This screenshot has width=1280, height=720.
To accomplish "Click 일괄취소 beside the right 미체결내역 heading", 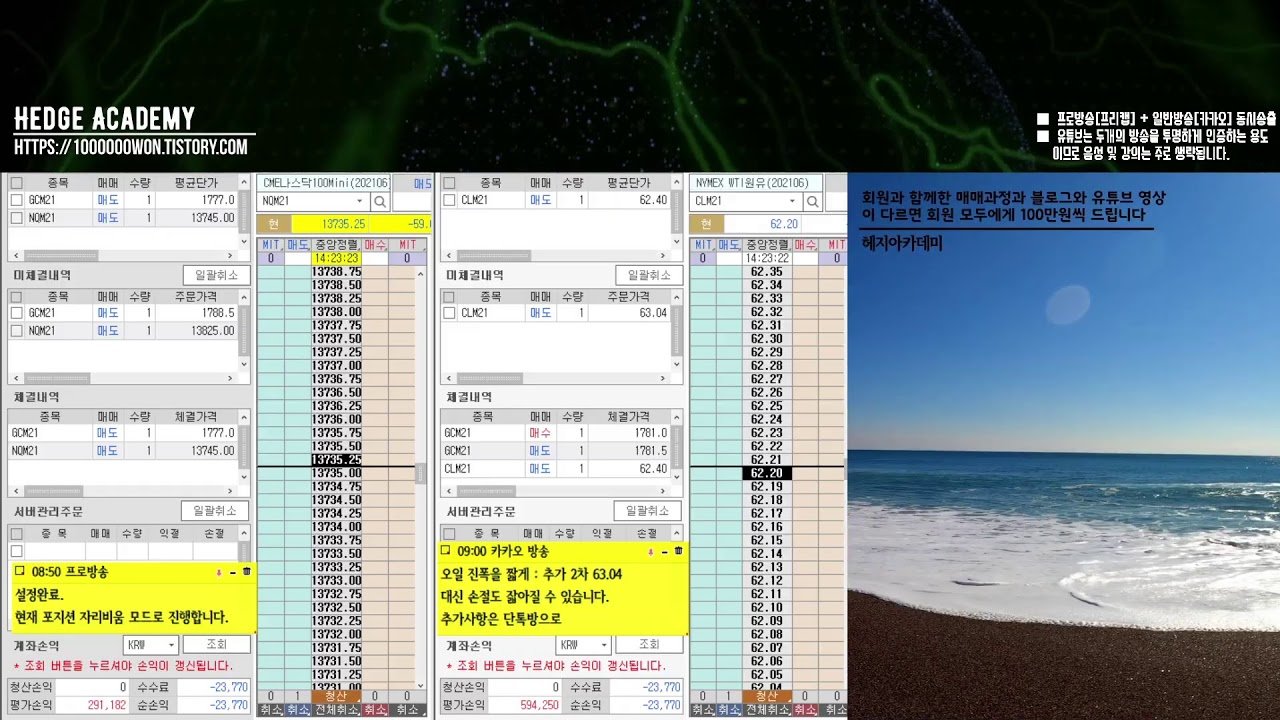I will (x=649, y=275).
